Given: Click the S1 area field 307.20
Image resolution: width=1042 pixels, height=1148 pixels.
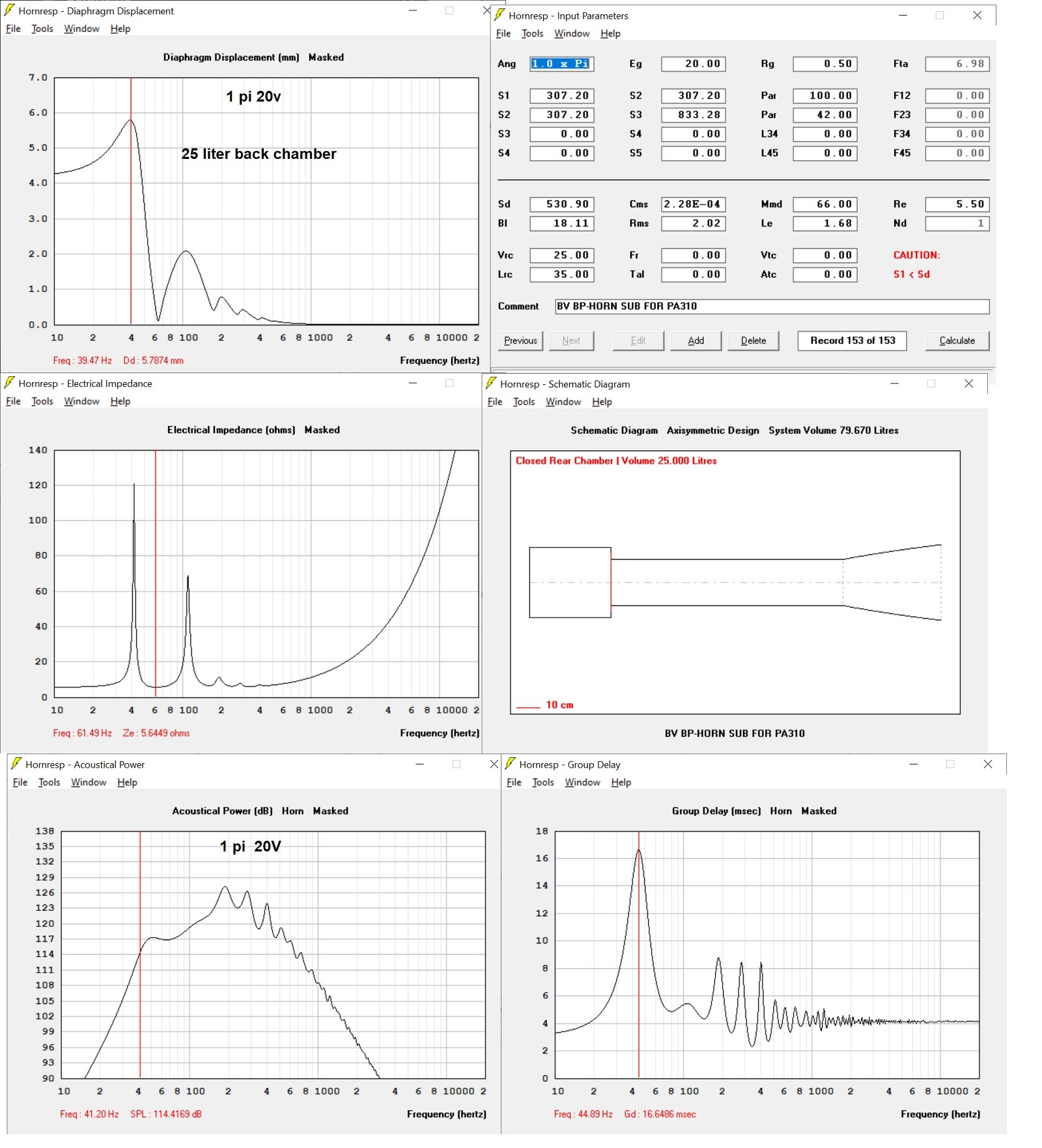Looking at the screenshot, I should point(561,96).
